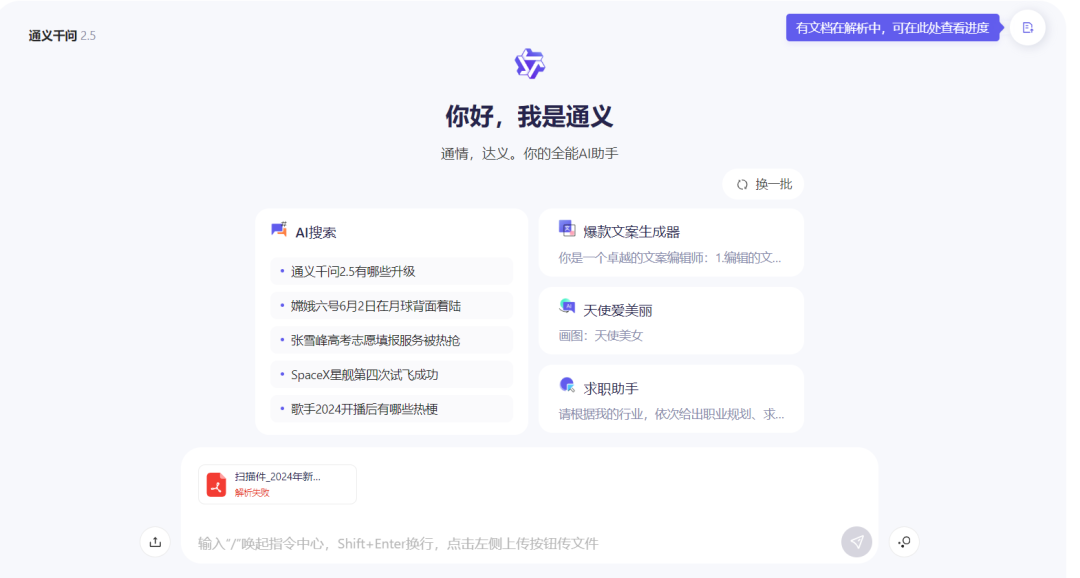This screenshot has height=578, width=1080.
Task: Open the 天使爱美丽 card
Action: [671, 321]
